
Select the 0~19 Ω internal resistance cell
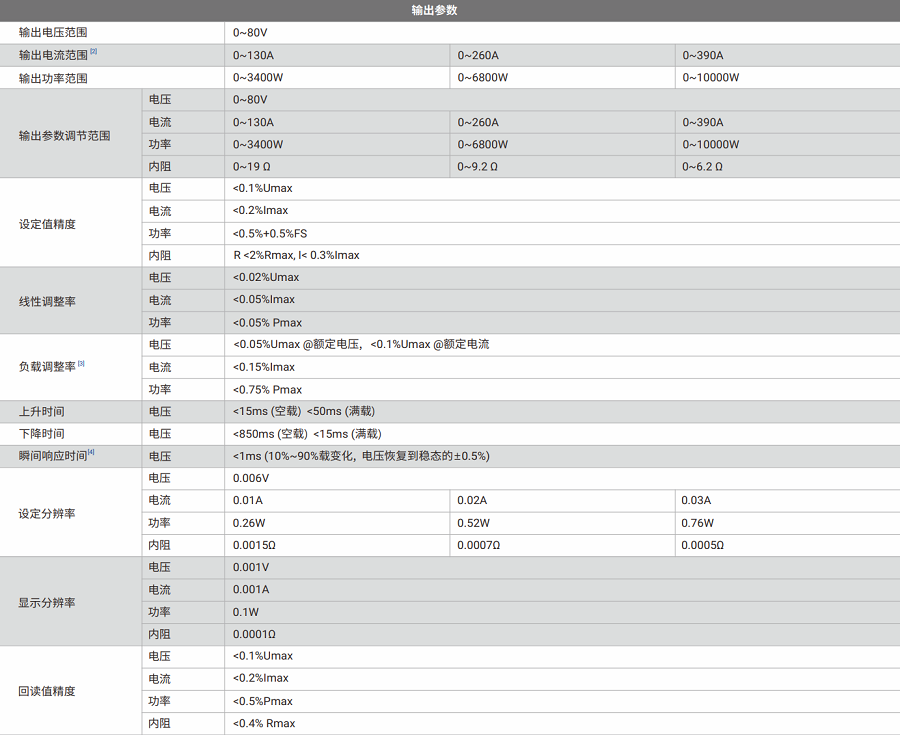click(252, 167)
